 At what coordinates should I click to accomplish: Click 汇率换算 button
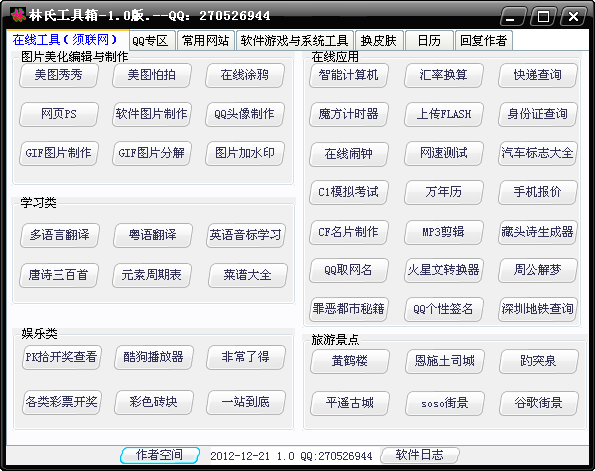(x=444, y=75)
